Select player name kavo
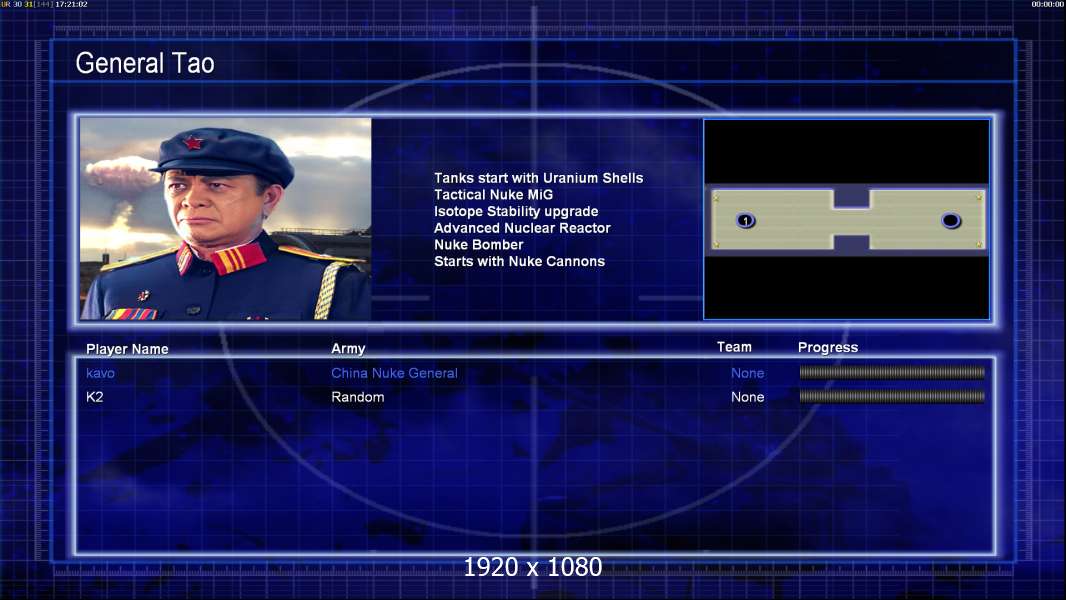This screenshot has width=1066, height=600. coord(100,373)
